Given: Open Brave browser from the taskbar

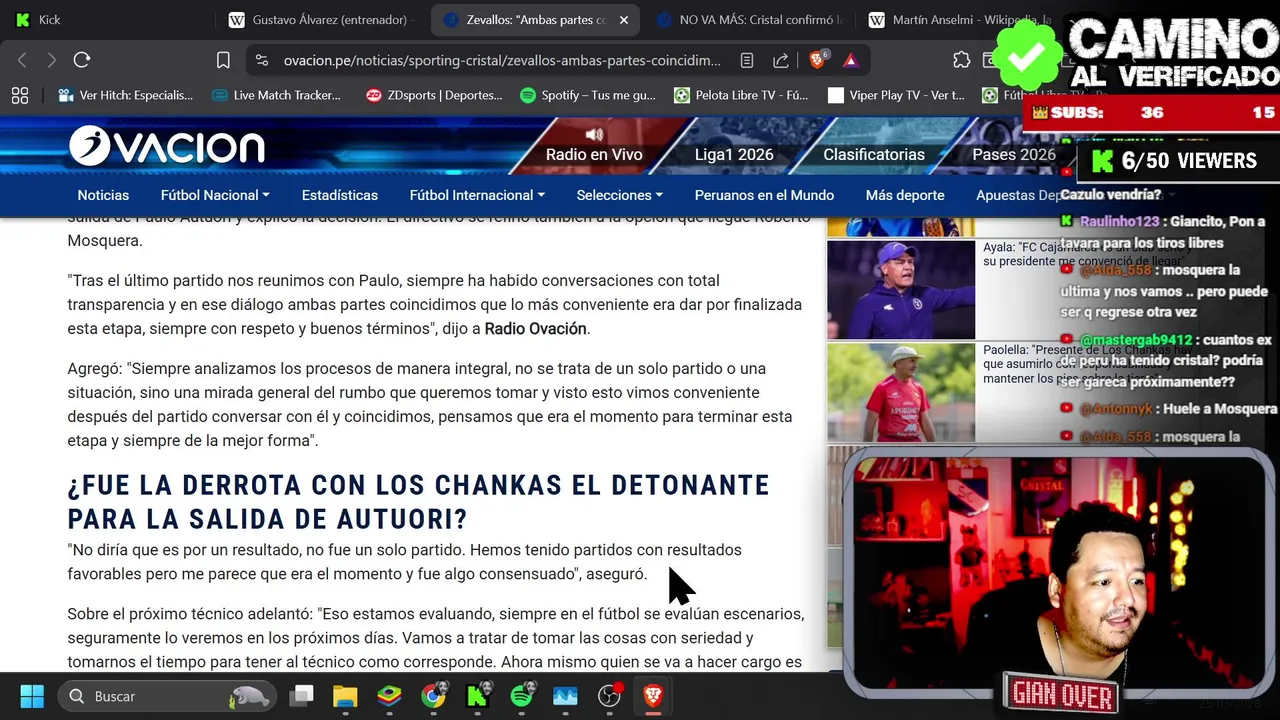Looking at the screenshot, I should 653,696.
